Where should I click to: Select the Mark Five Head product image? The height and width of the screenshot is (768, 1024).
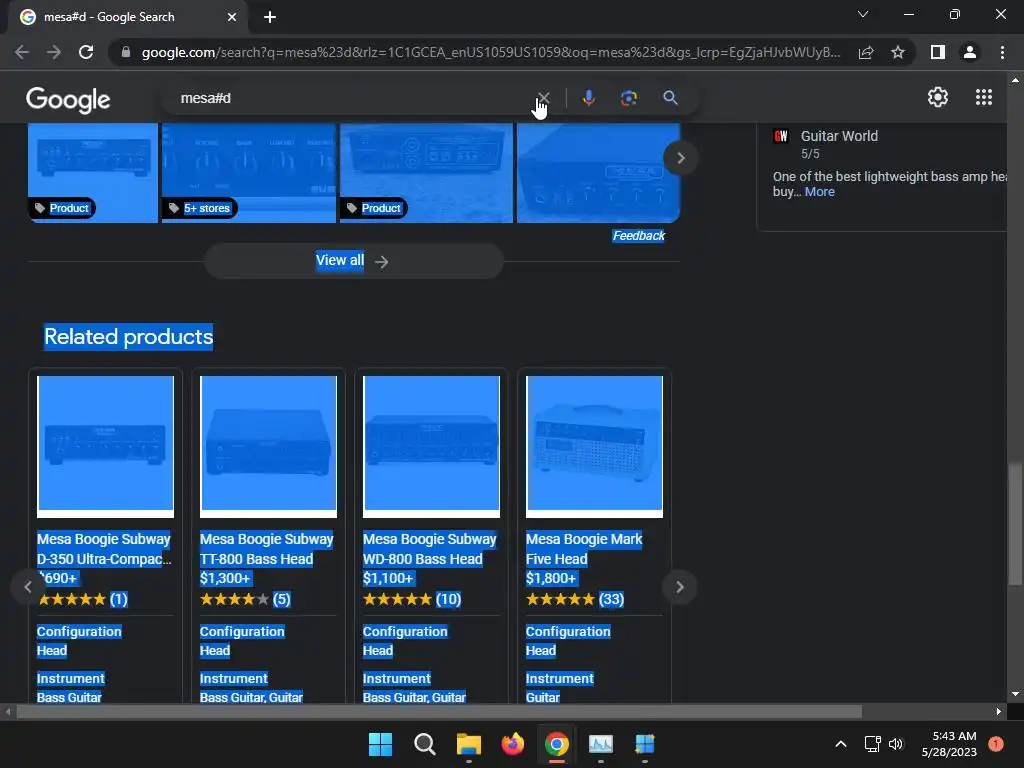point(594,446)
